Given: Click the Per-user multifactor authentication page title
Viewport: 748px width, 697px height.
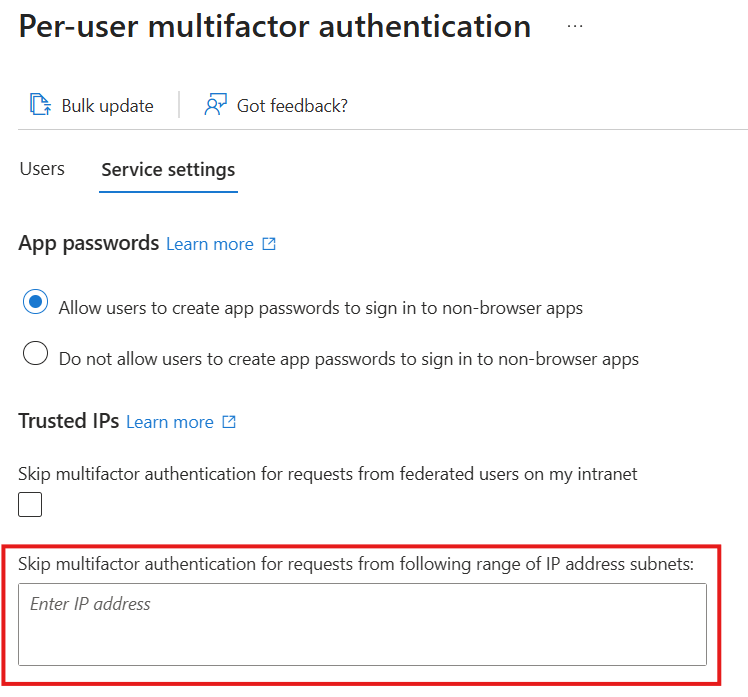Looking at the screenshot, I should [x=275, y=26].
